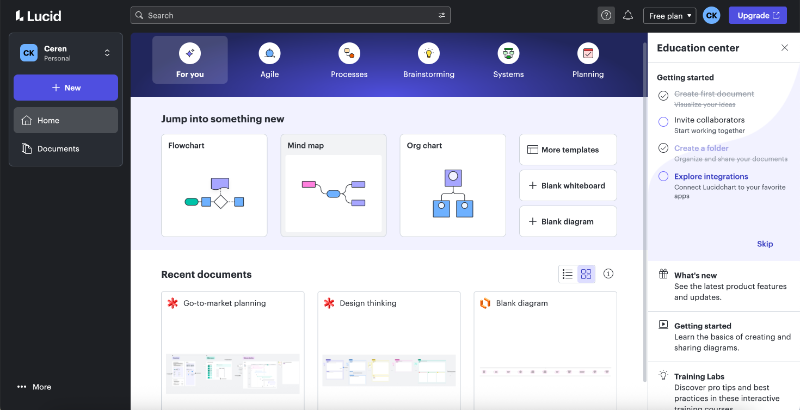Click the Documents sidebar icon
The width and height of the screenshot is (800, 410).
coord(27,149)
